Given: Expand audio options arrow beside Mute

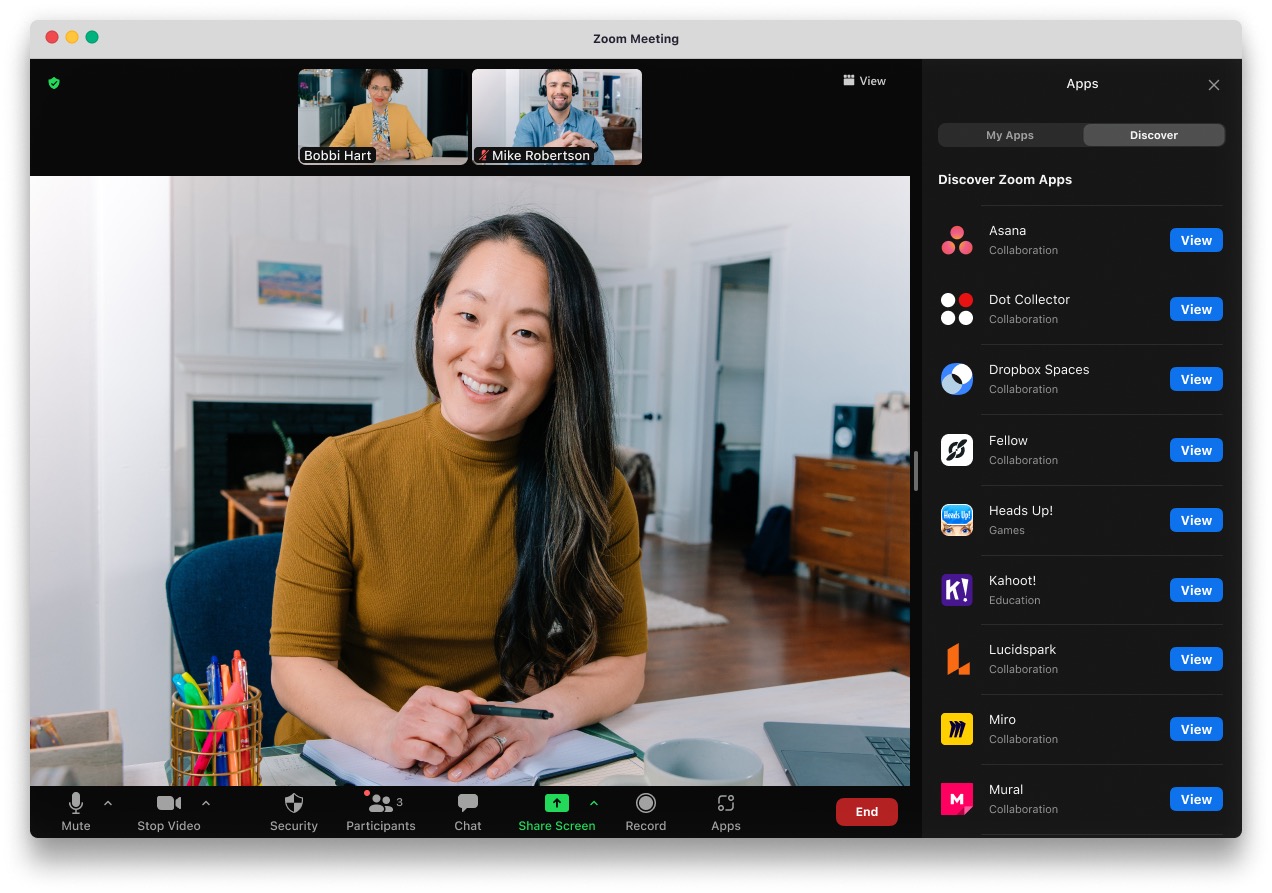Looking at the screenshot, I should click(x=108, y=803).
